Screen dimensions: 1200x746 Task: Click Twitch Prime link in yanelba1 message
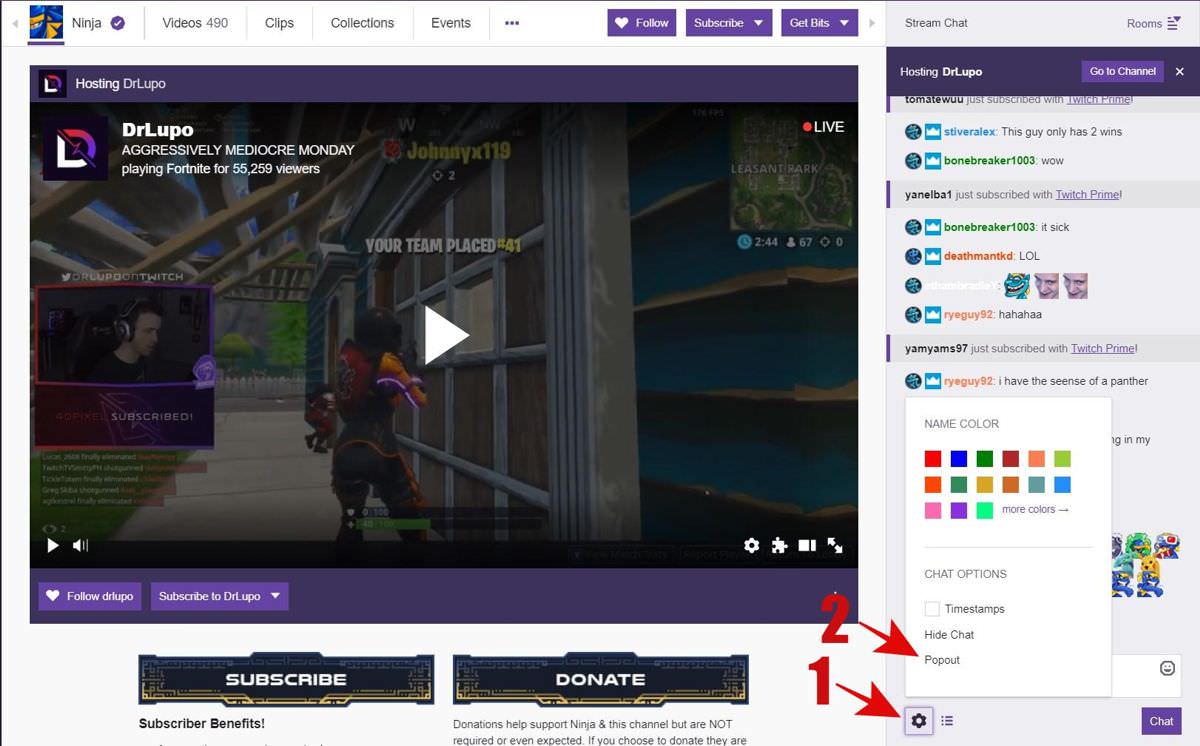pyautogui.click(x=1088, y=195)
